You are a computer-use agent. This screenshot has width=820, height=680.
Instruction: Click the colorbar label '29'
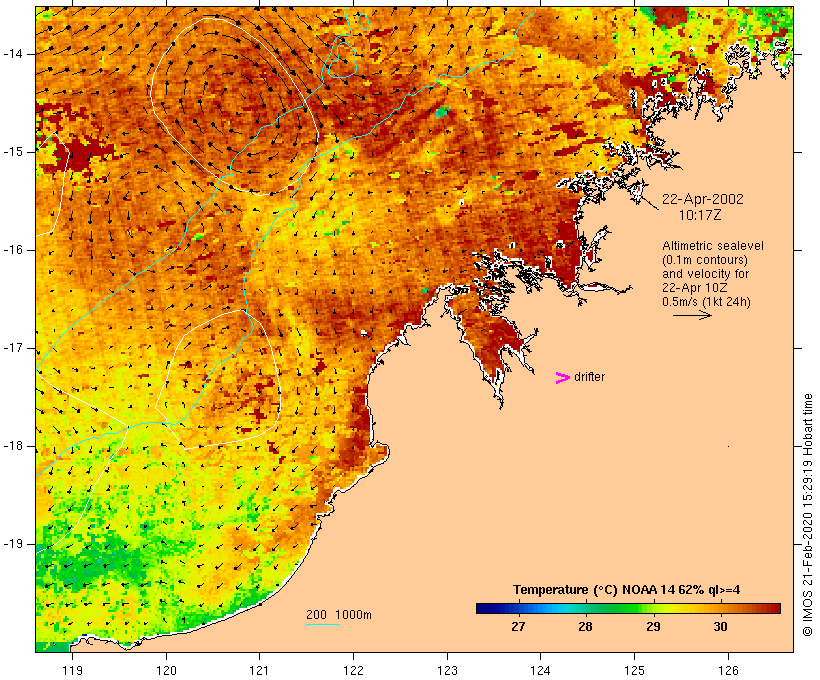tap(653, 626)
